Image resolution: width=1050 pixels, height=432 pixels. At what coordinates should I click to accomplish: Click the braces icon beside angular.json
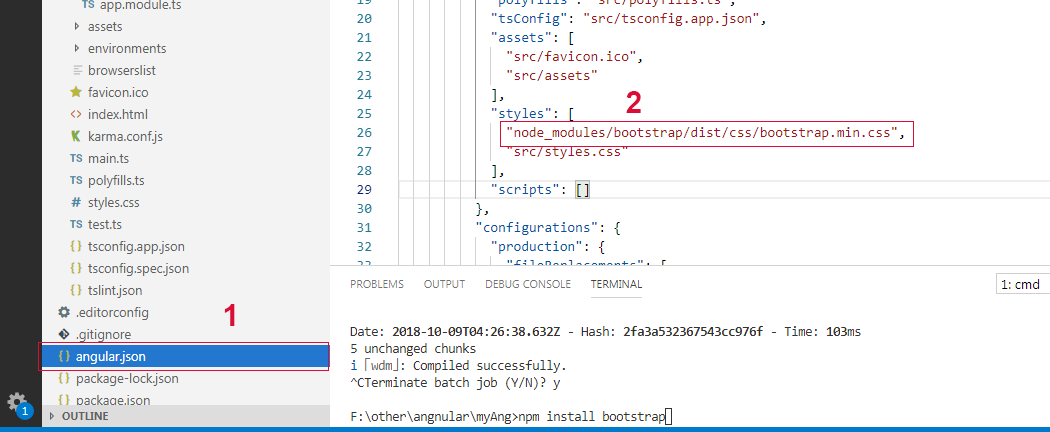[64, 356]
